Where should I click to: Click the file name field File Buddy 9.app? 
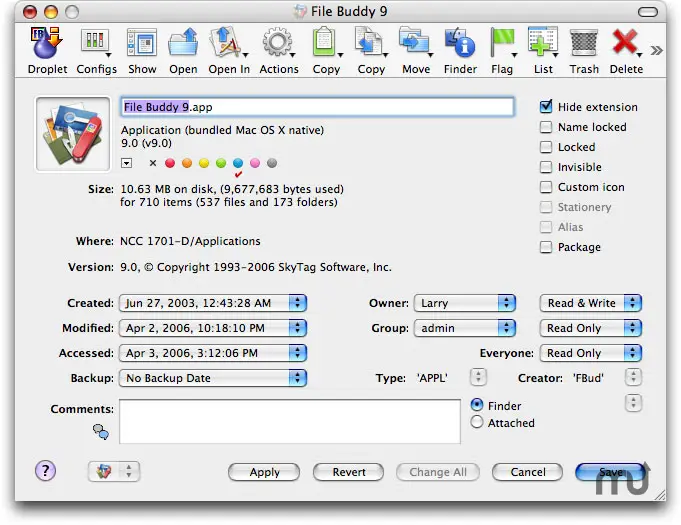click(317, 107)
